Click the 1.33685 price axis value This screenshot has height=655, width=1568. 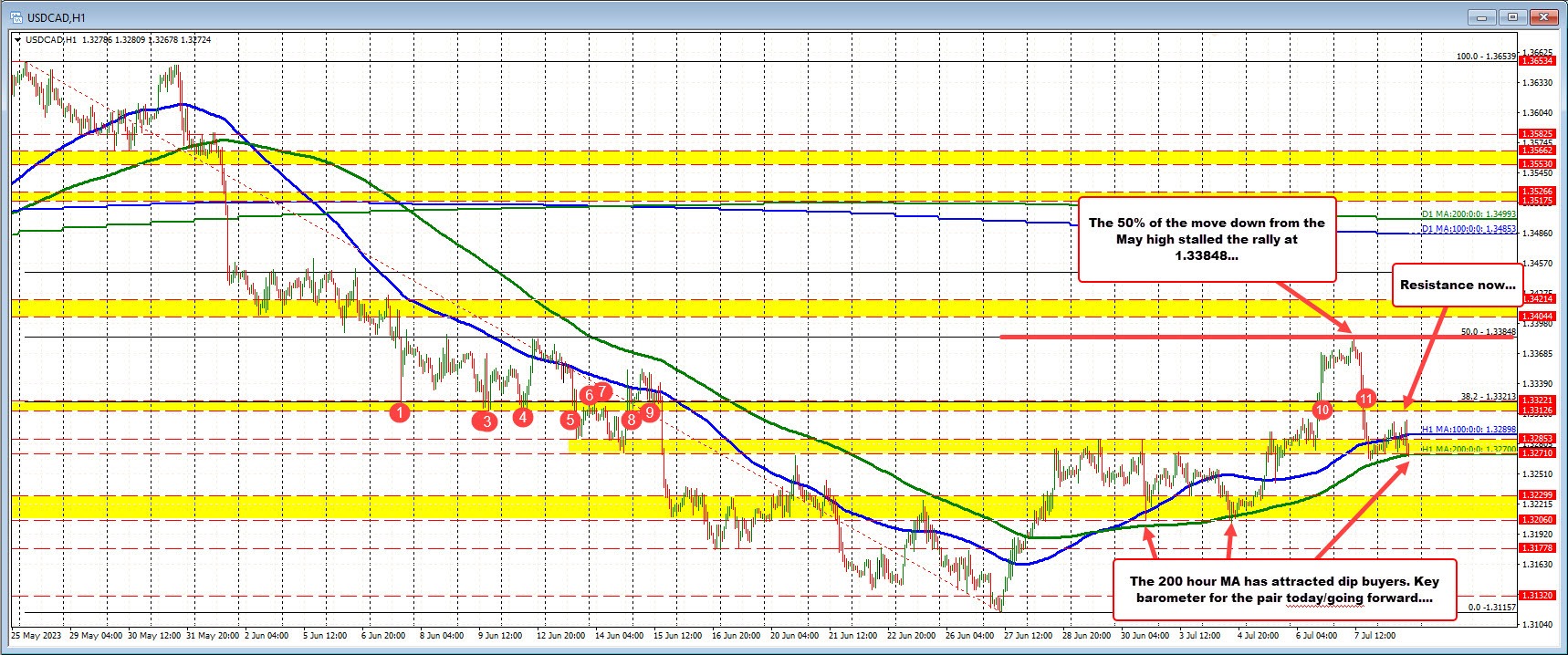(1537, 354)
